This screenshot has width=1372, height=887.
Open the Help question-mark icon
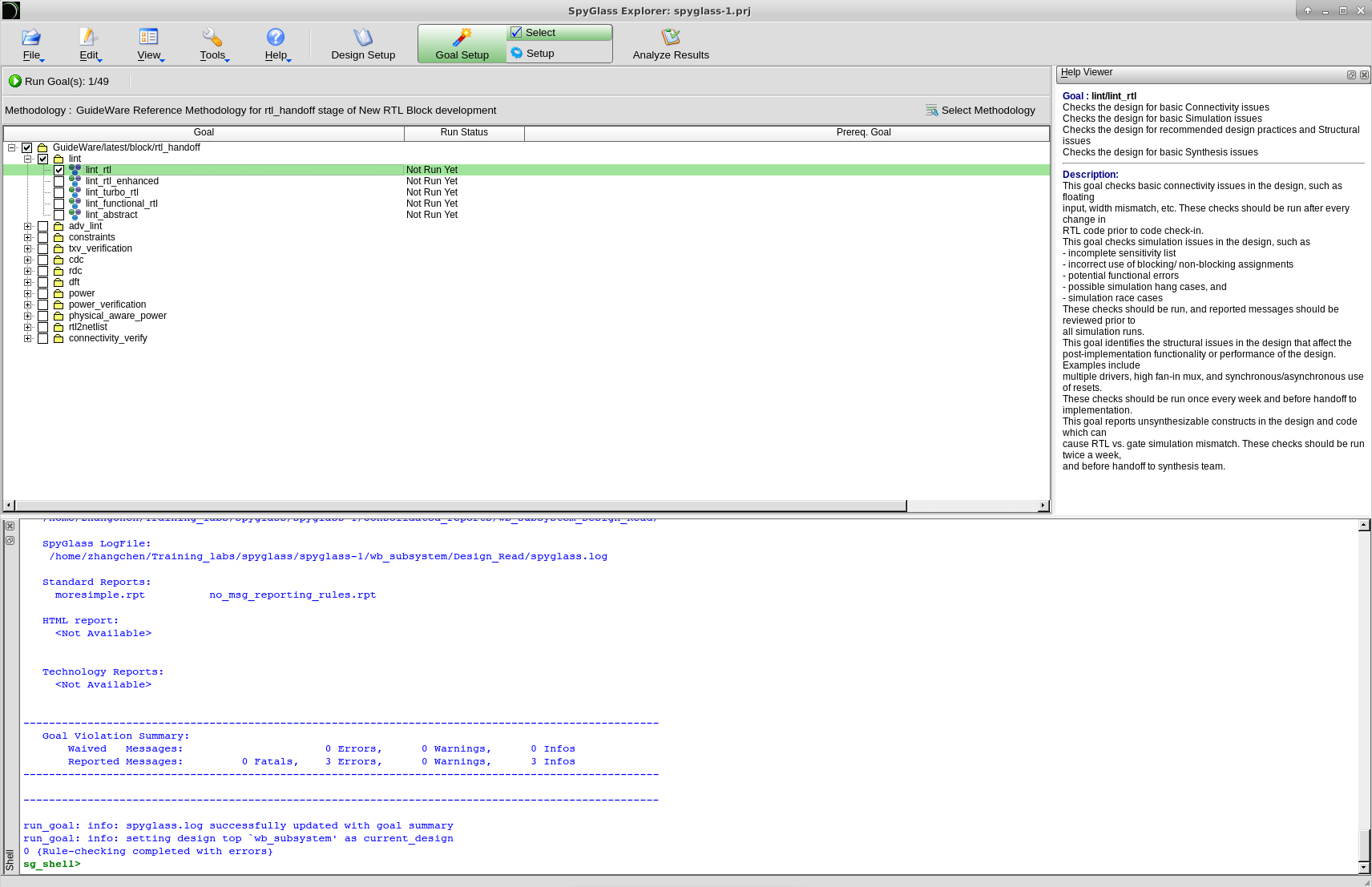click(276, 38)
